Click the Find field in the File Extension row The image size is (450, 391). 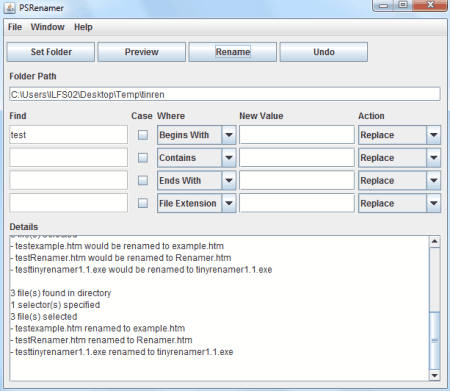(69, 203)
